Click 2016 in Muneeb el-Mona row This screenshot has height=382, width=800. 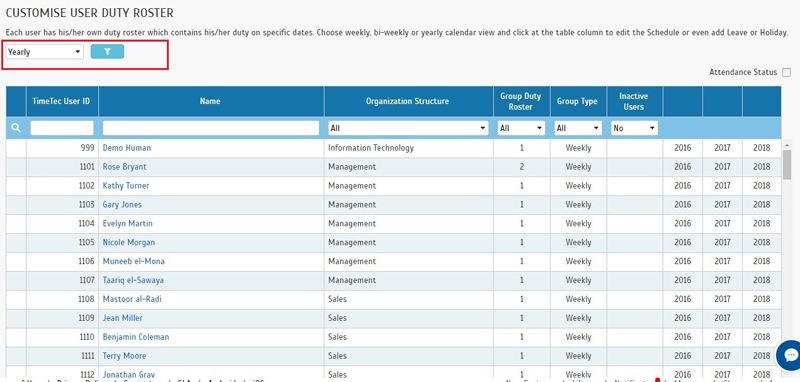(x=683, y=261)
